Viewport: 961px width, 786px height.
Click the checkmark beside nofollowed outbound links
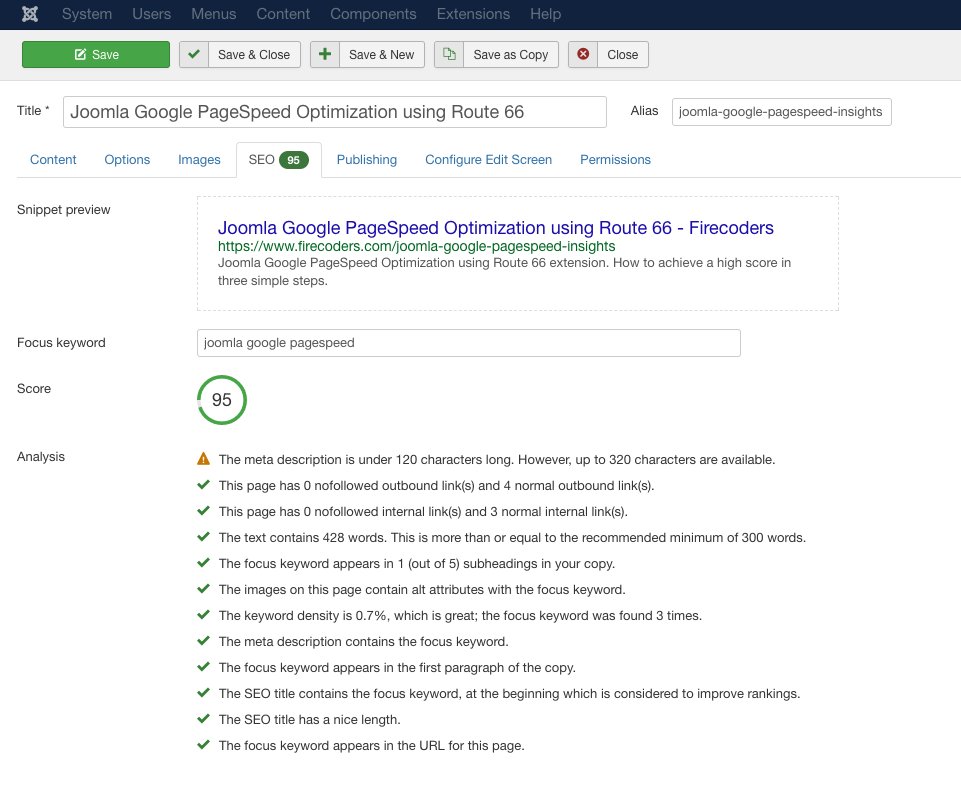point(203,485)
